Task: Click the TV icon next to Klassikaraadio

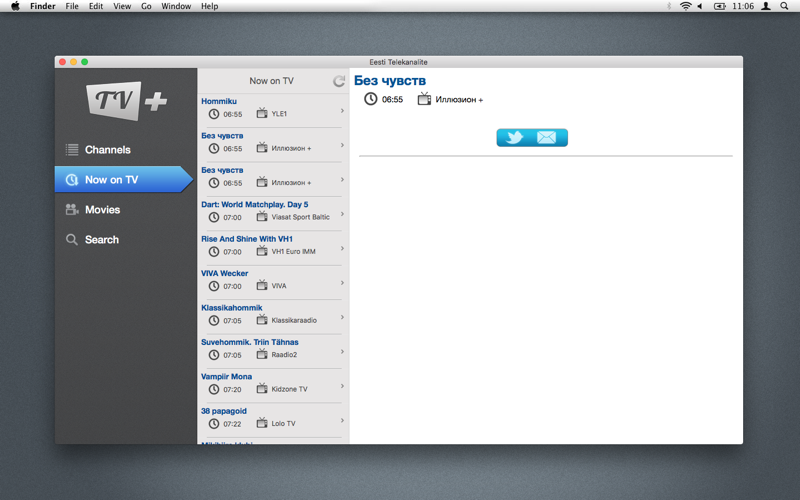Action: 262,319
